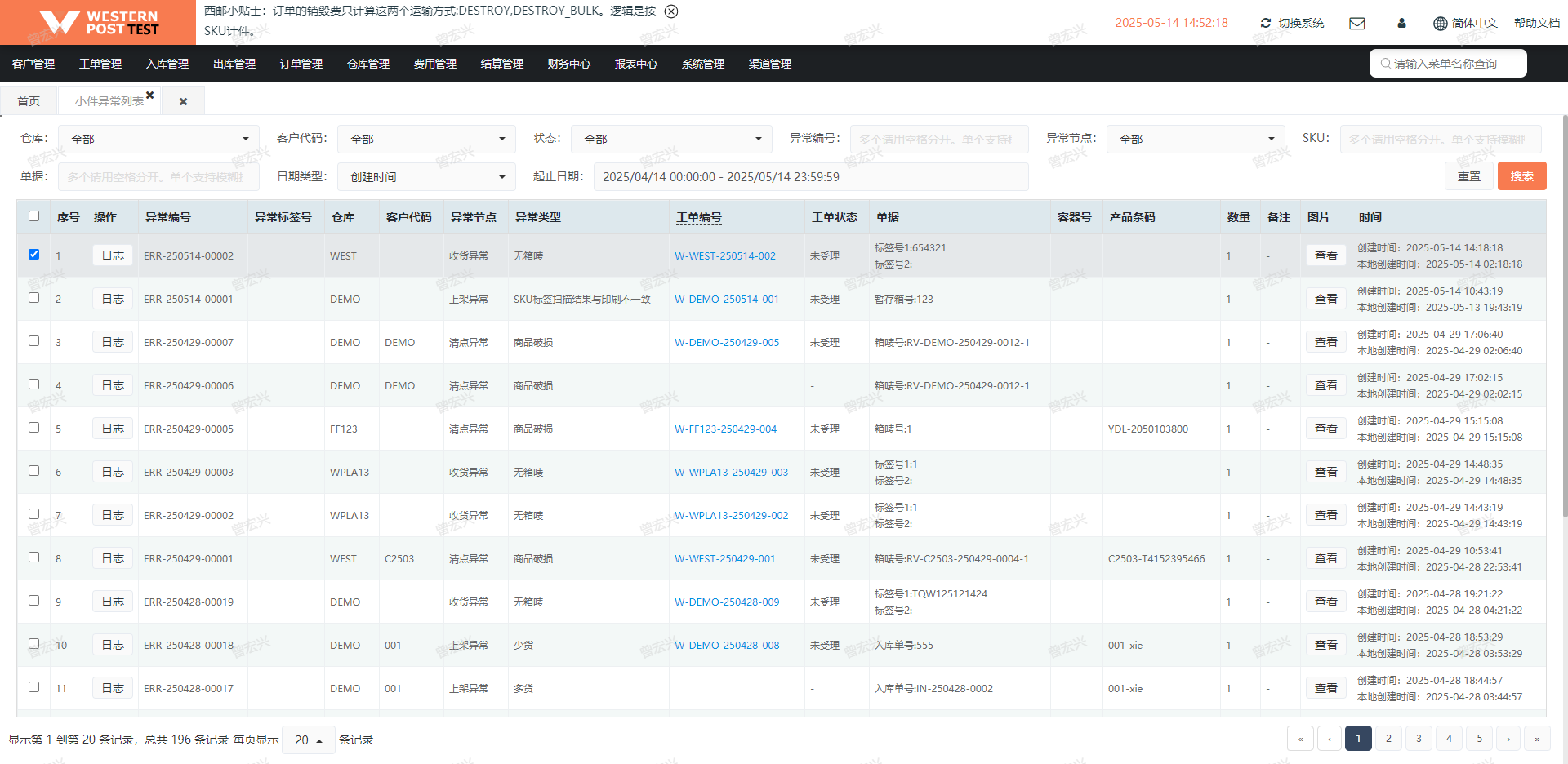Sort by the 工单编号 column header
This screenshot has height=764, width=1568.
coord(699,217)
